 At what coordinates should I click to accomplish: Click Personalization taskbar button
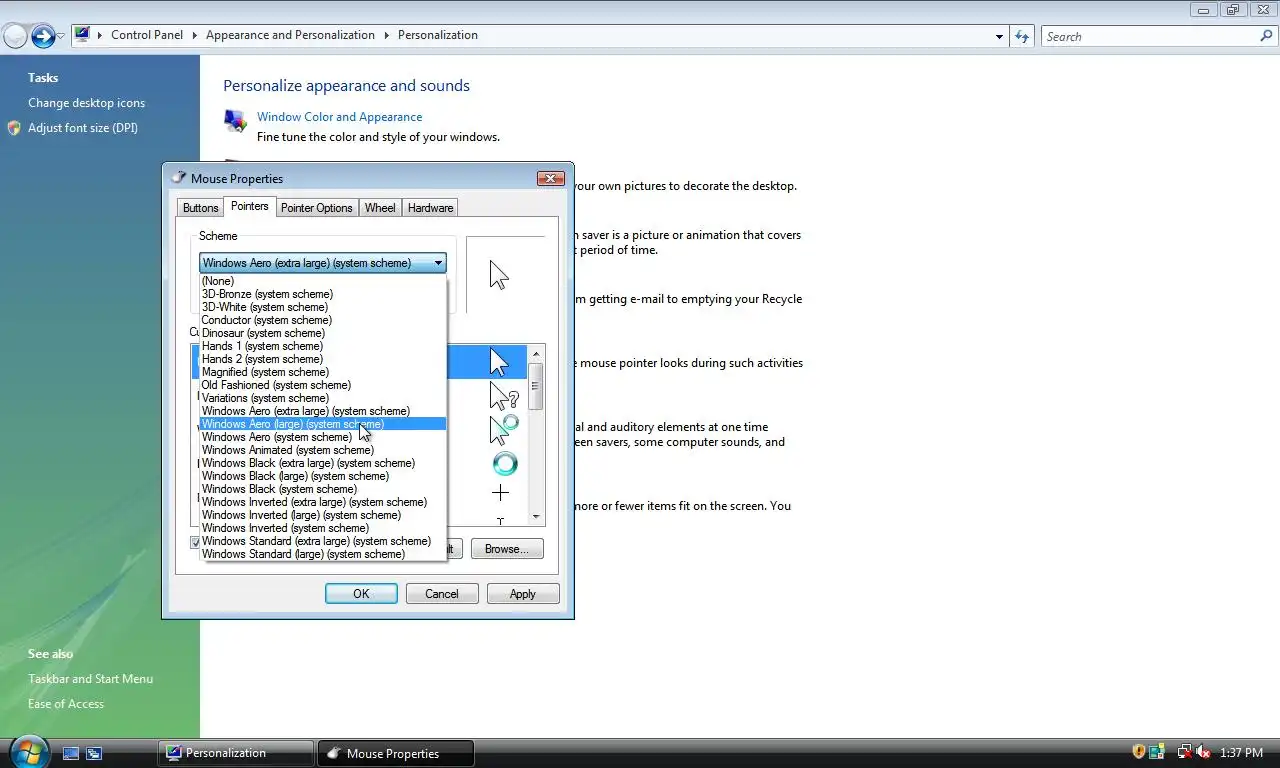236,753
